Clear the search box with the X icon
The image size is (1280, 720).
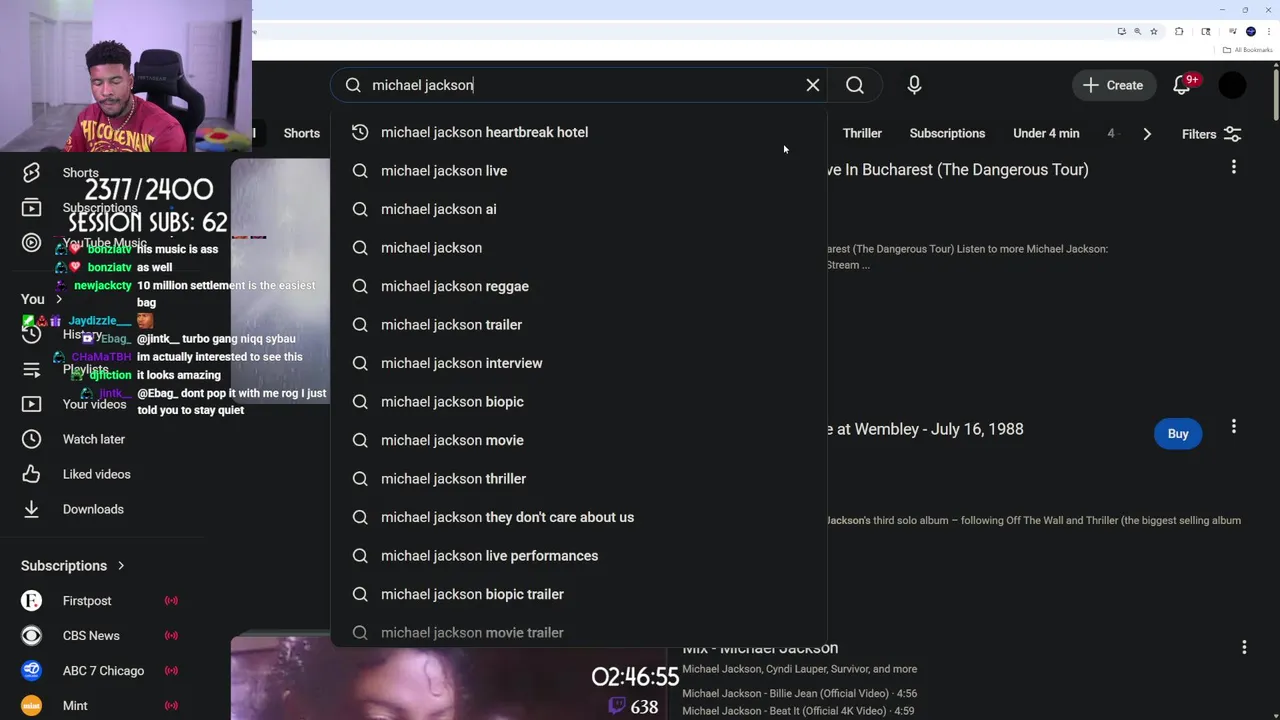click(x=813, y=85)
